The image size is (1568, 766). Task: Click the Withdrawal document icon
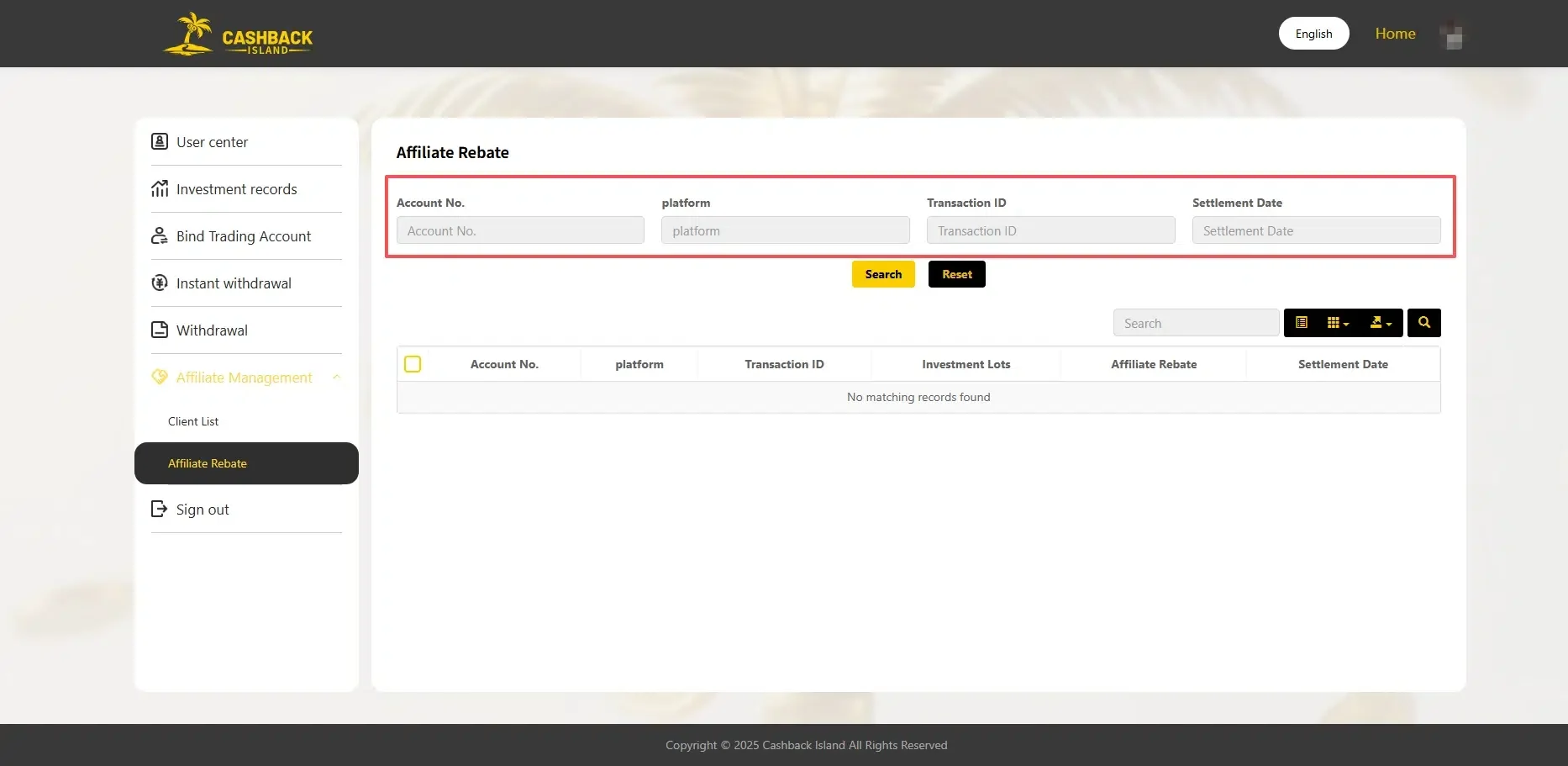160,330
